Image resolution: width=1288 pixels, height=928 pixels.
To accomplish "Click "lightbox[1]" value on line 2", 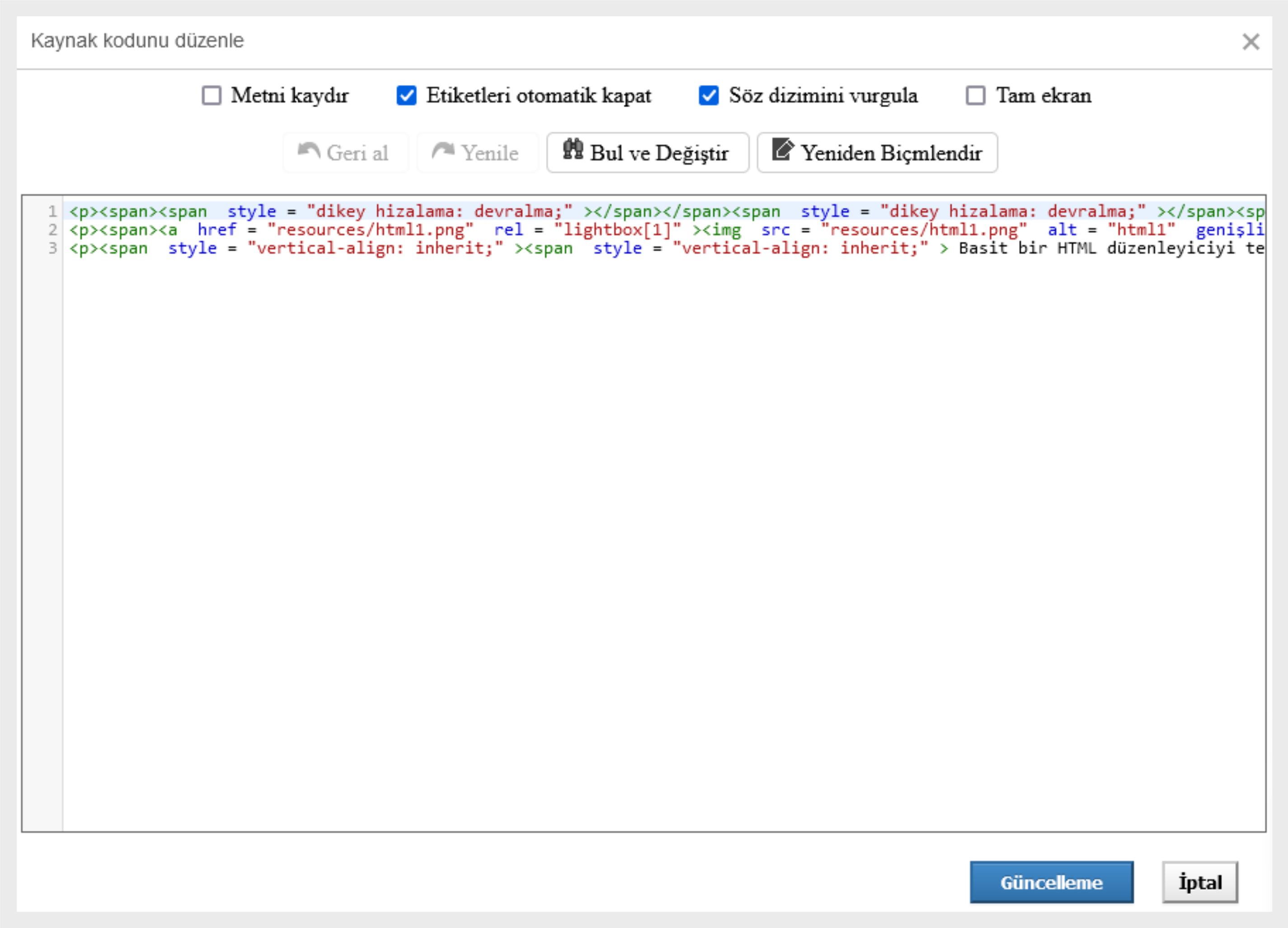I will point(617,230).
